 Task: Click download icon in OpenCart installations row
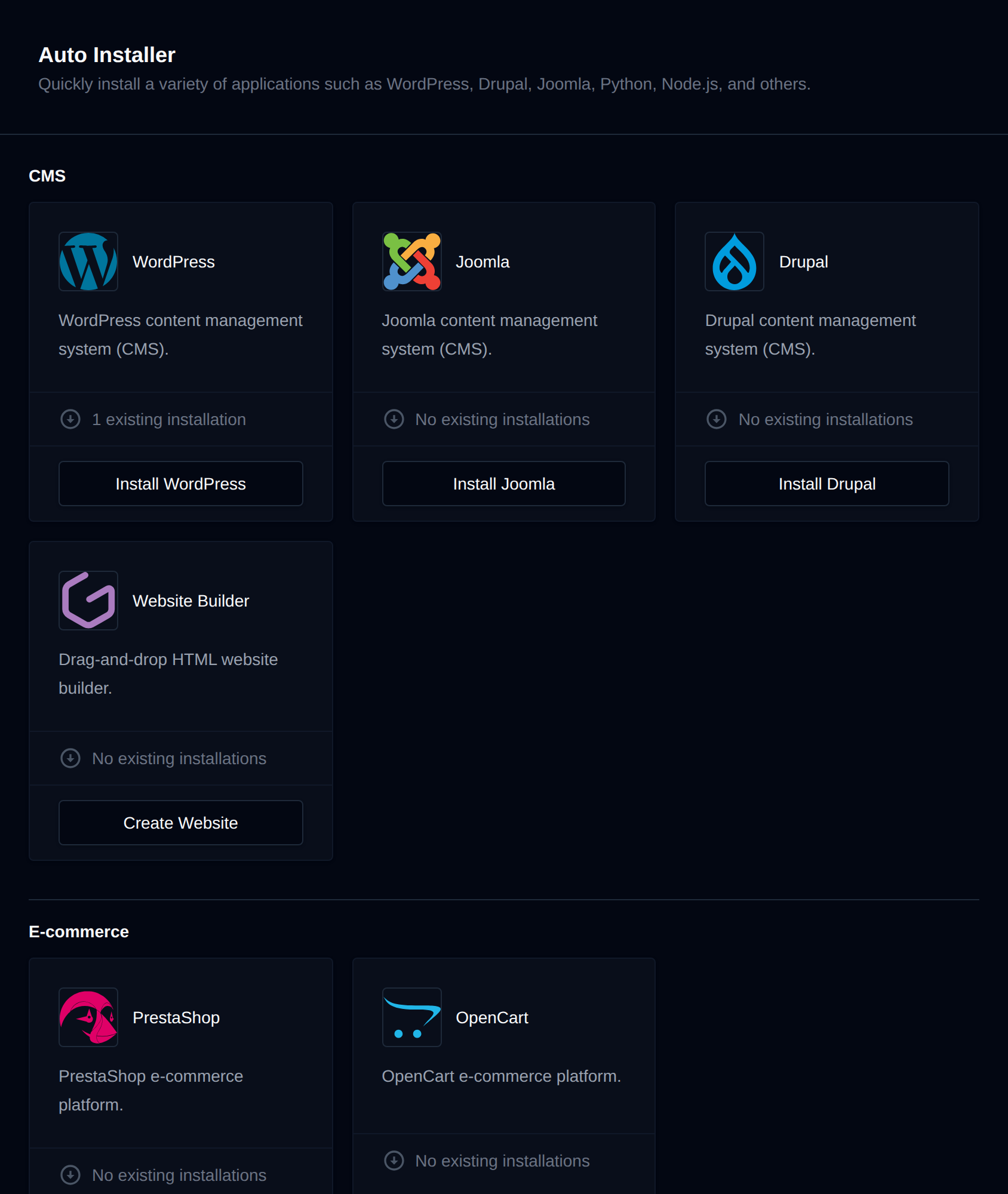click(394, 1161)
